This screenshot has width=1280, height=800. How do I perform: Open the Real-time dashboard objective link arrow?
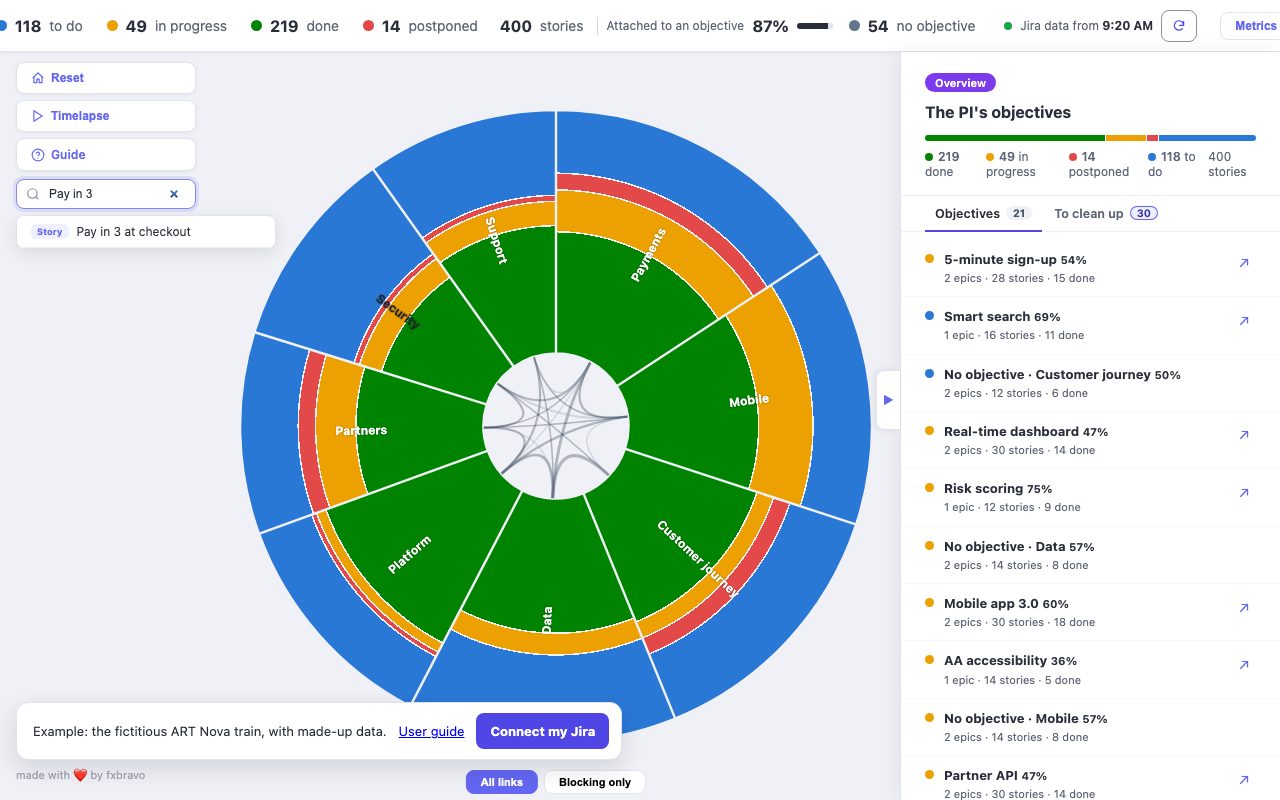click(x=1244, y=435)
